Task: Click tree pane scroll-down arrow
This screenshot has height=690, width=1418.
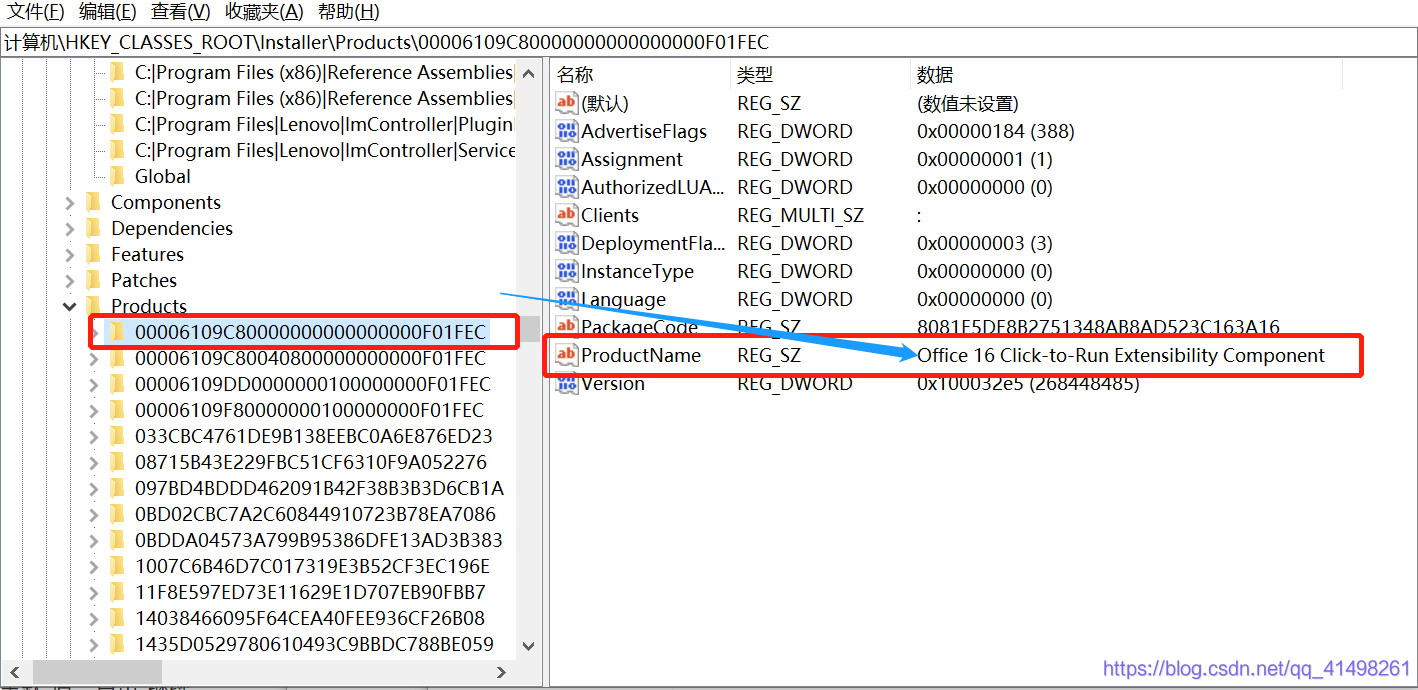Action: click(529, 646)
